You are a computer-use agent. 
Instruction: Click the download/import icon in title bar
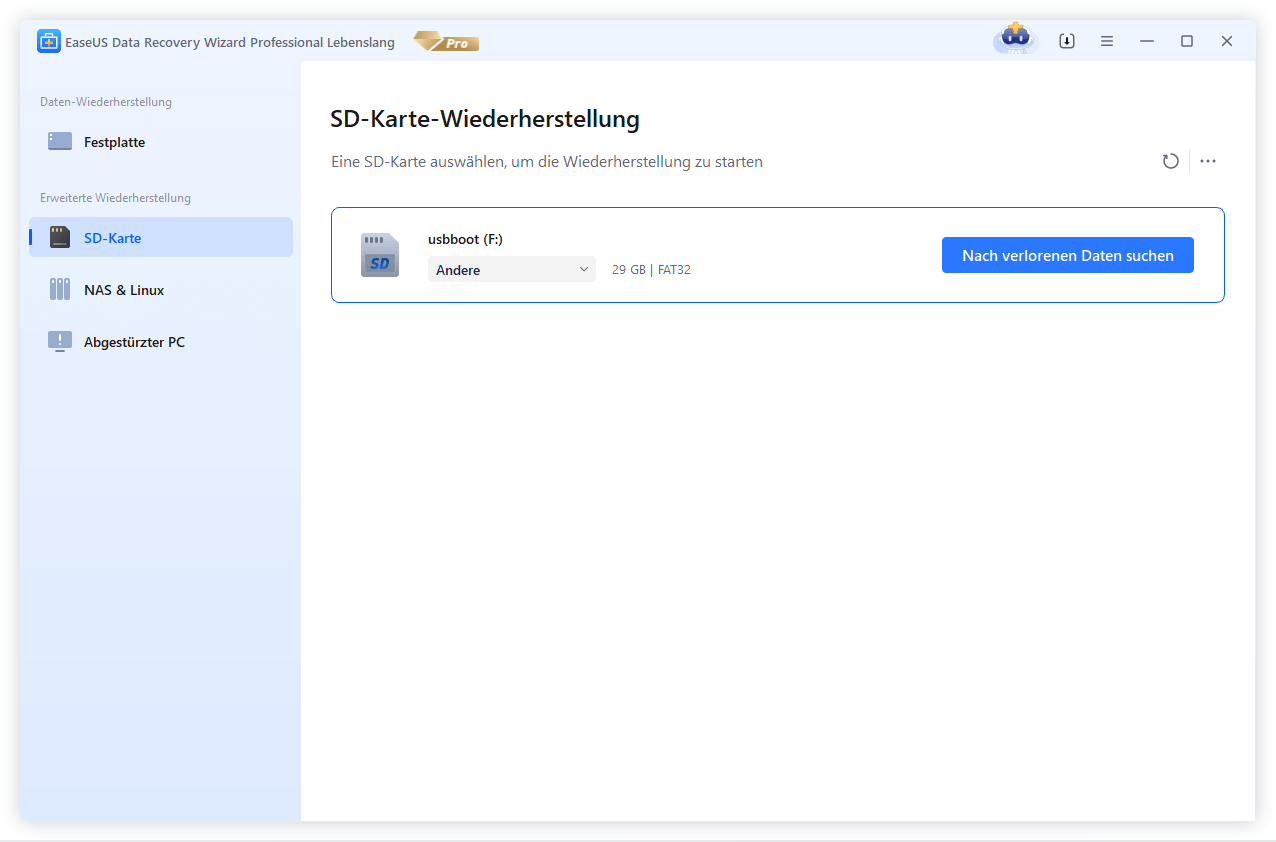pos(1067,41)
